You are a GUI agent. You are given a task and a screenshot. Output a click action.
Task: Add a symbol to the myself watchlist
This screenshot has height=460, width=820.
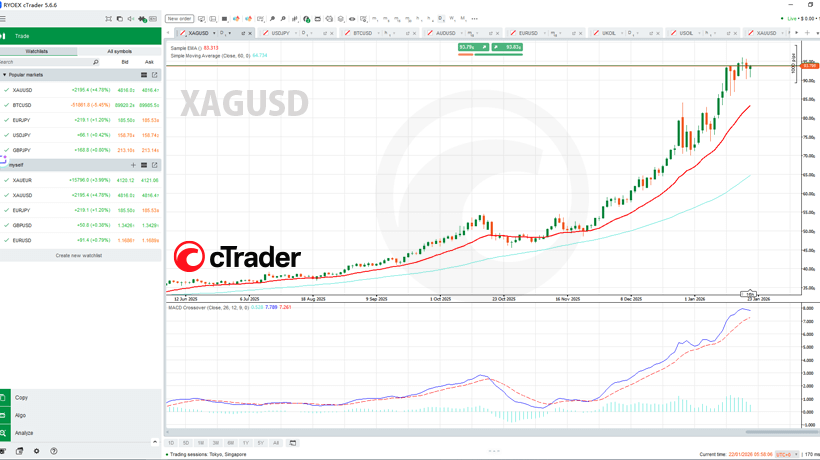pyautogui.click(x=133, y=165)
